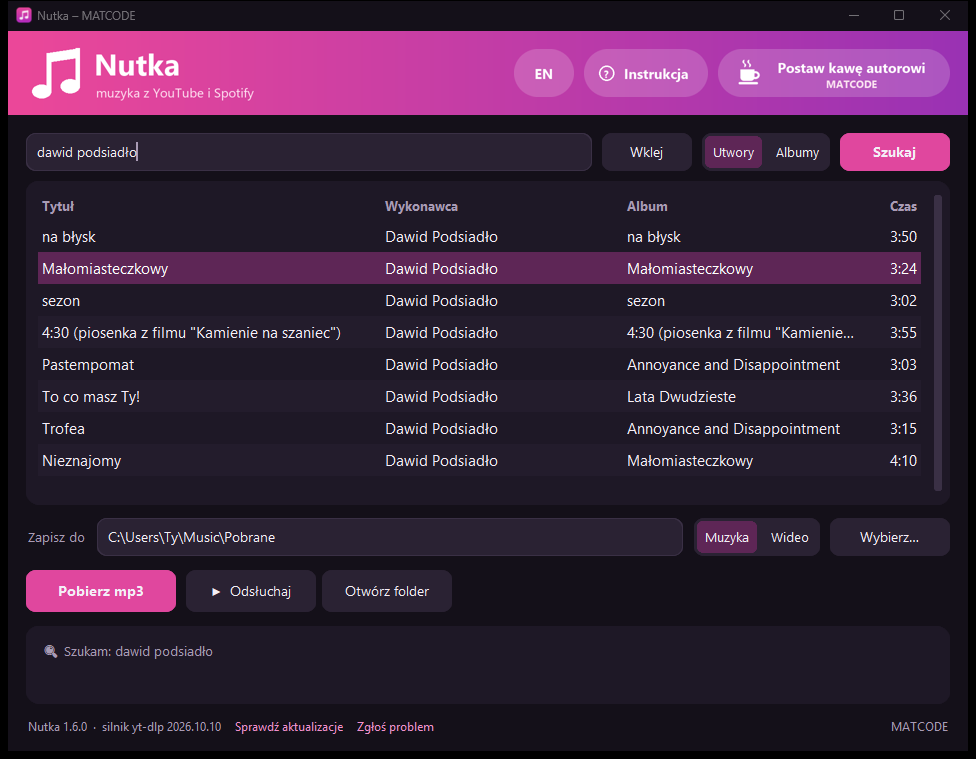Switch language with the EN button
The width and height of the screenshot is (976, 759).
tap(543, 73)
